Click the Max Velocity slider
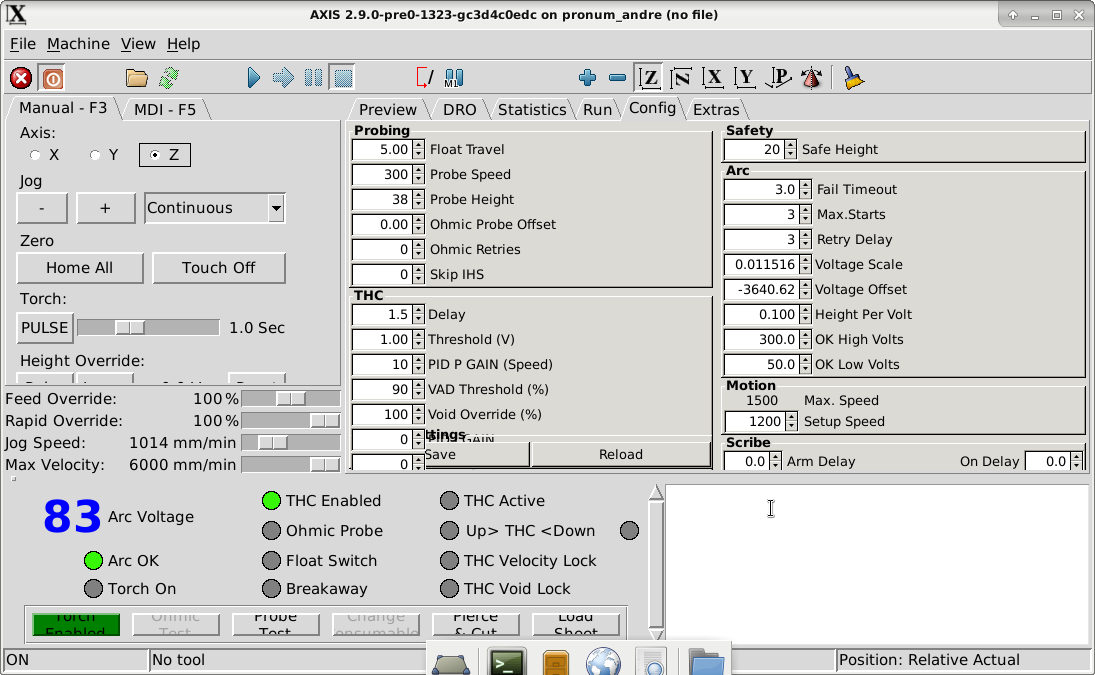Image resolution: width=1095 pixels, height=675 pixels. tap(291, 465)
